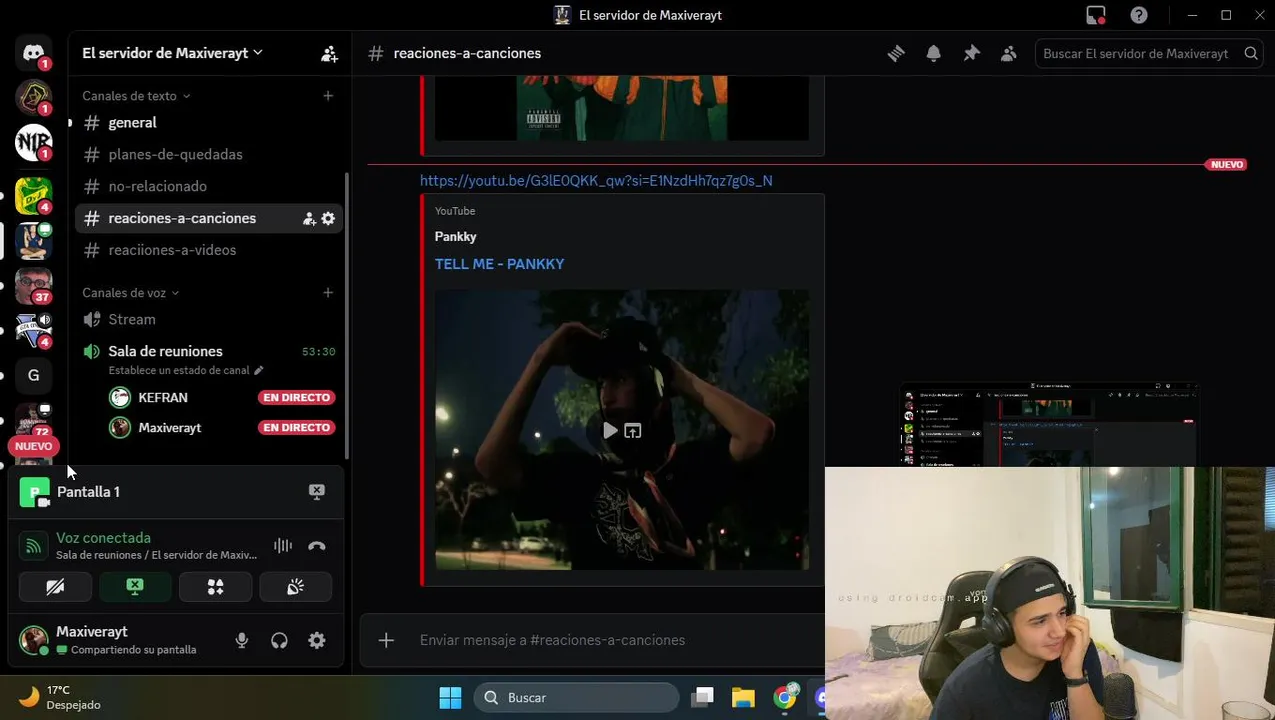Select user Maxiverayt in voice channel
Viewport: 1275px width, 720px height.
tap(169, 428)
